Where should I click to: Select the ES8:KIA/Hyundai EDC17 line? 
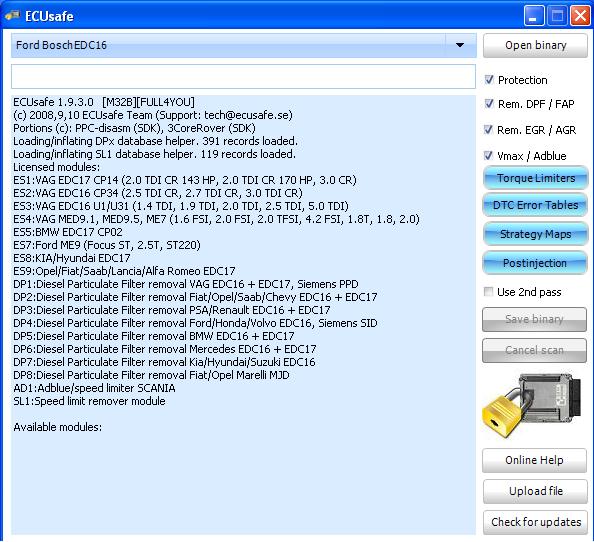pyautogui.click(x=72, y=258)
